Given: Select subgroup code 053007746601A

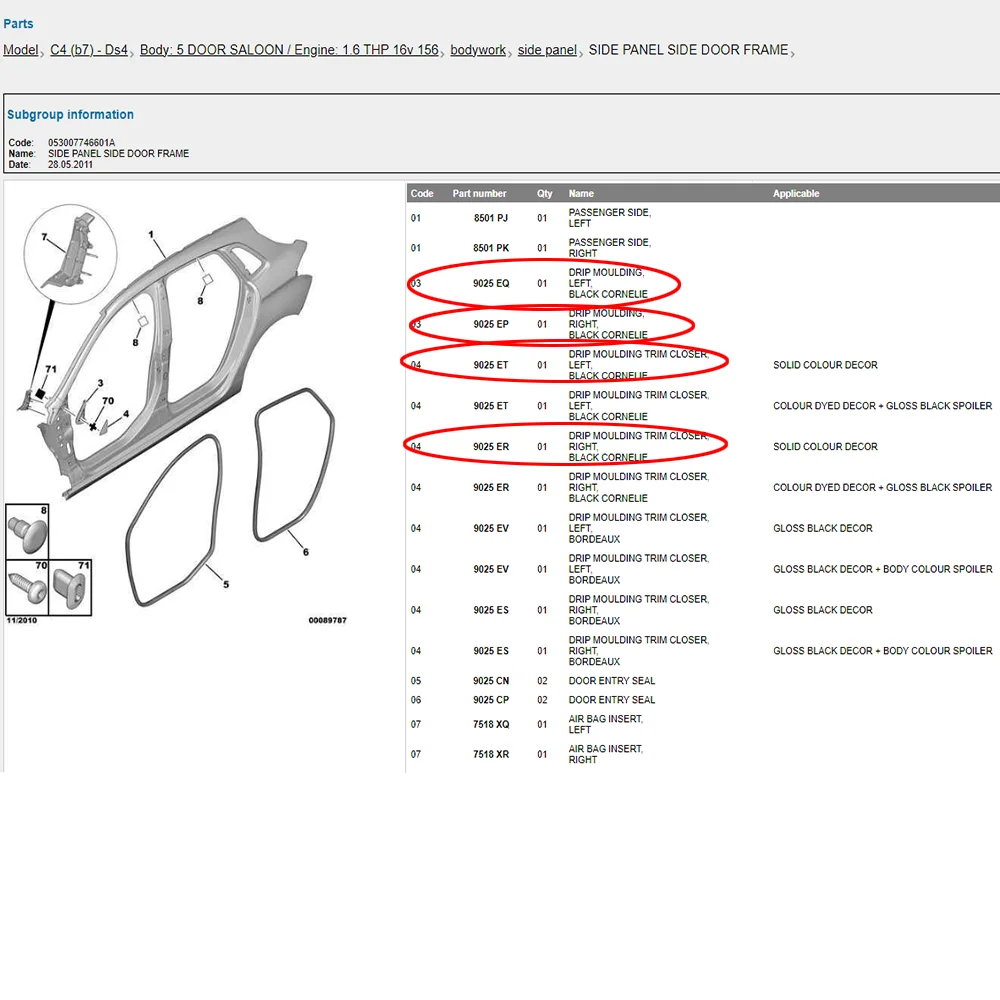Looking at the screenshot, I should 82,142.
